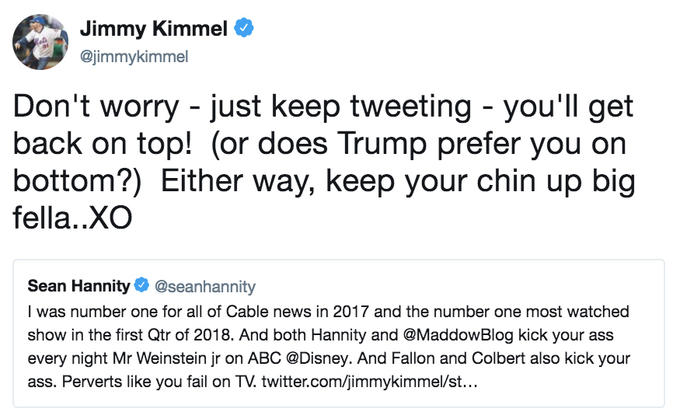Click the Jimmy Kimmel display name
Viewport: 680px width, 419px height.
tap(154, 29)
